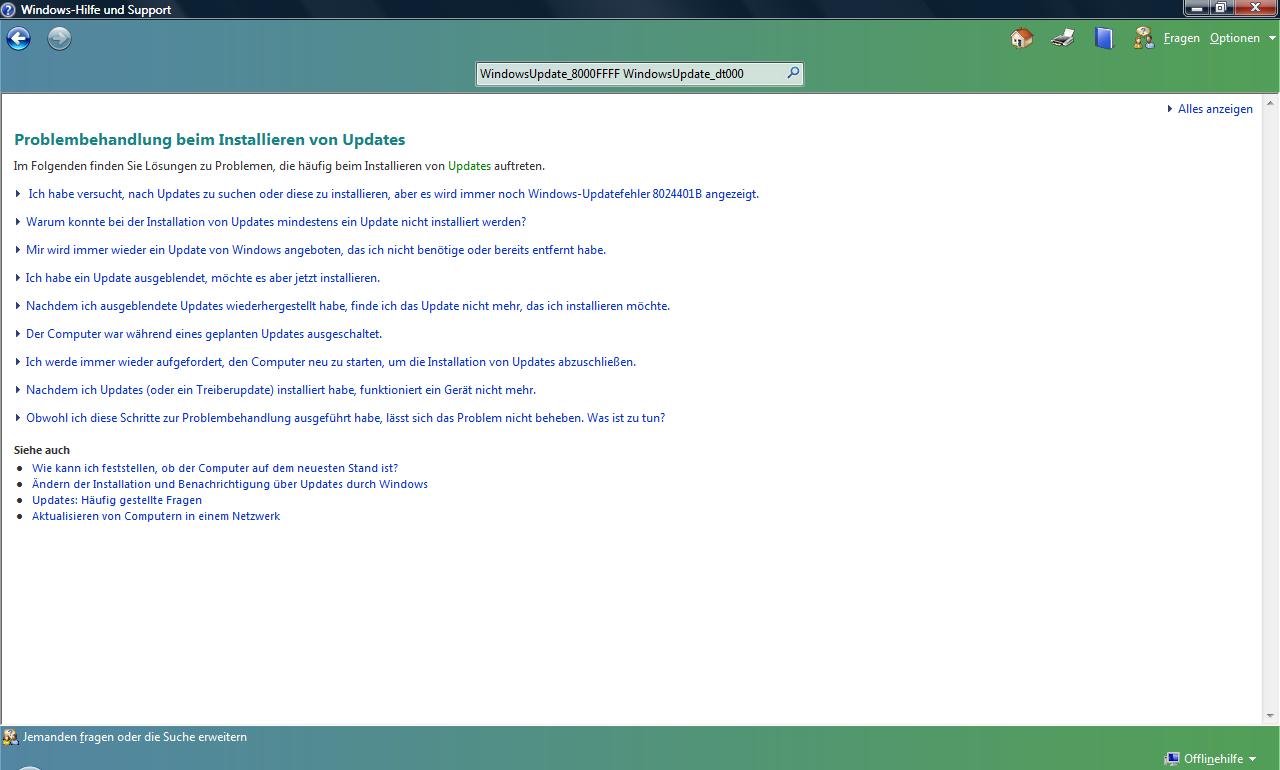Open the Offlinehilfe dropdown
This screenshot has width=1280, height=770.
pyautogui.click(x=1211, y=759)
